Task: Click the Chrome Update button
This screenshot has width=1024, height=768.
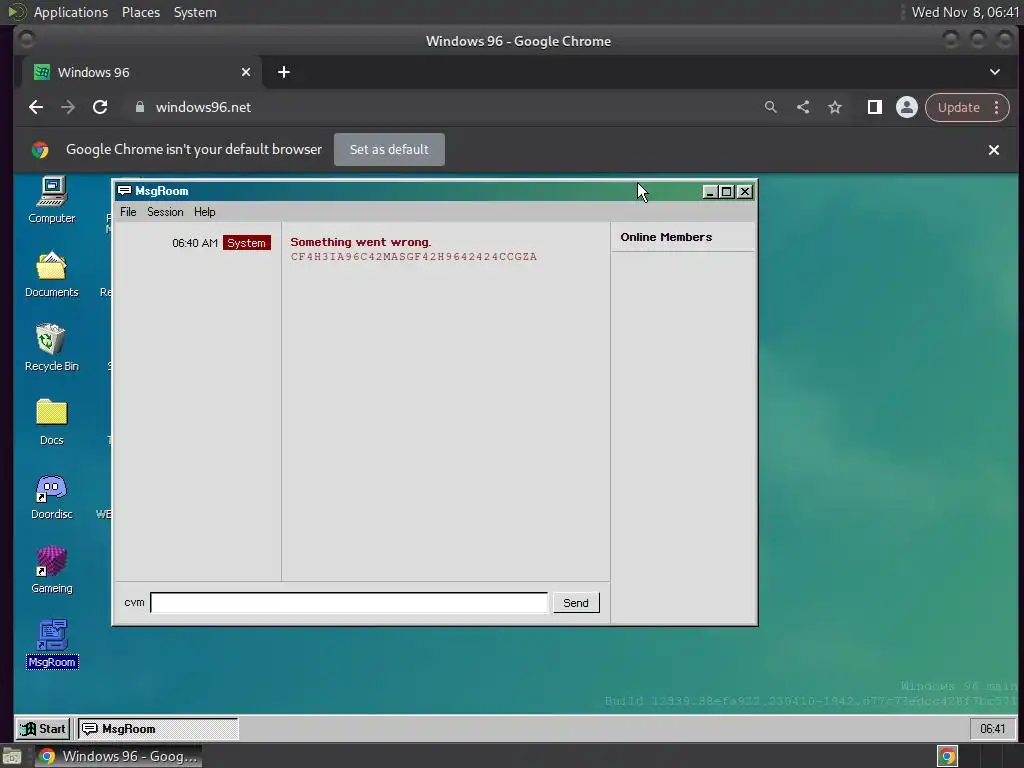Action: 959,107
